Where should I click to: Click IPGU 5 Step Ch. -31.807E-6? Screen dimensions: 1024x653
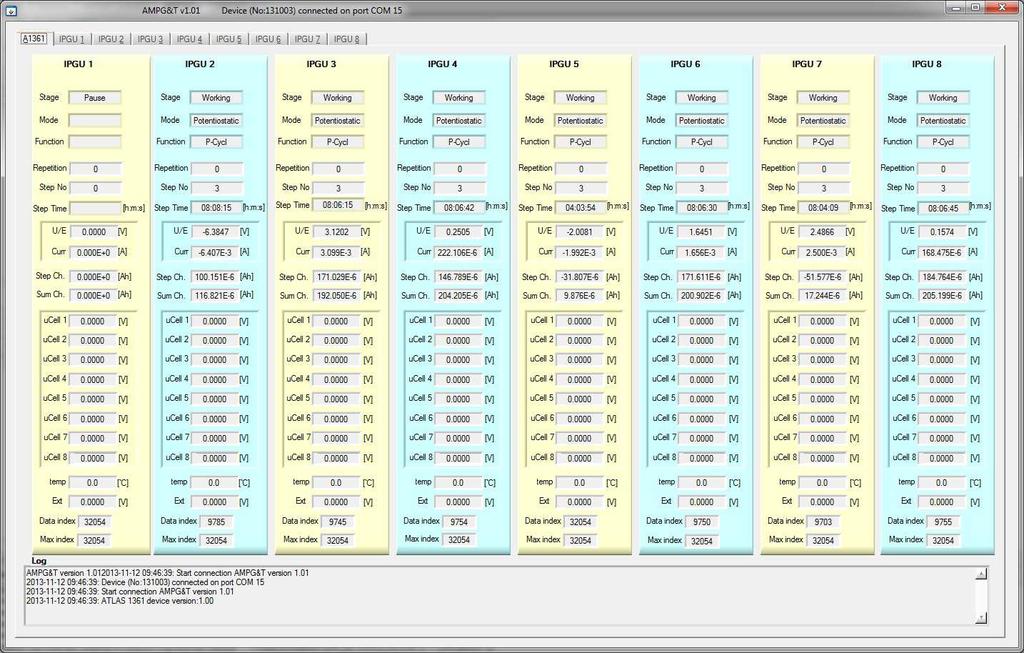coord(579,277)
